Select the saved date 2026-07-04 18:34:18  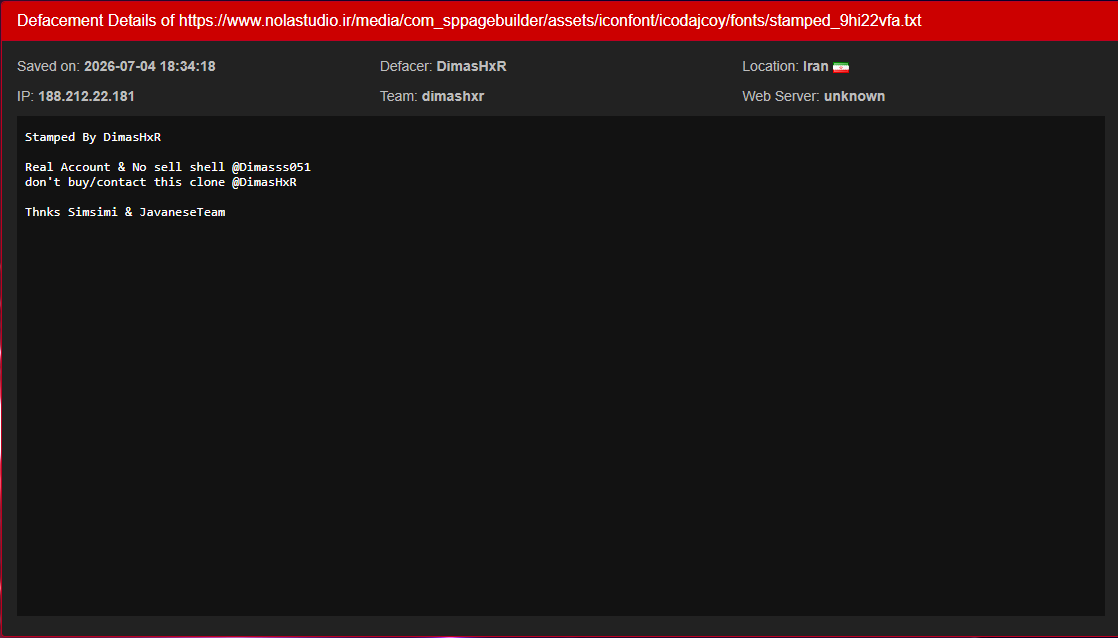(150, 66)
